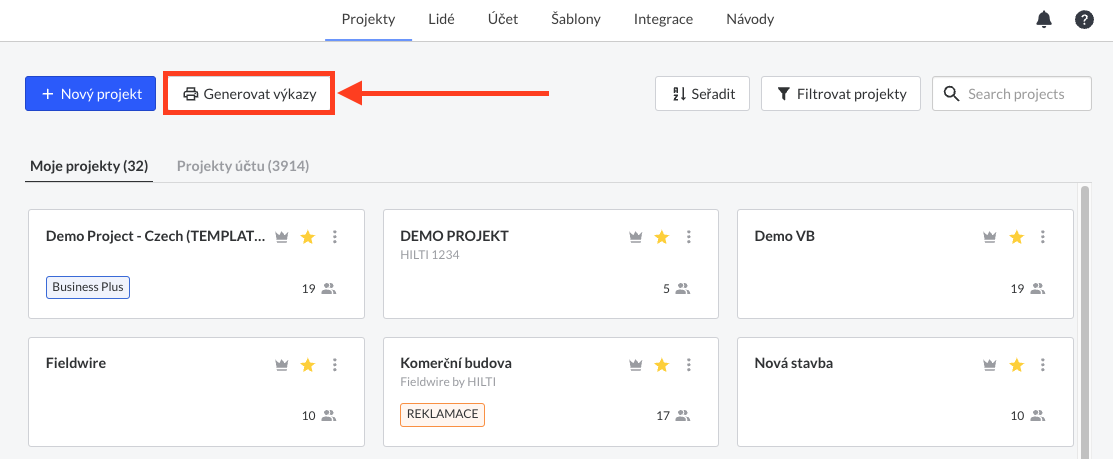Image resolution: width=1113 pixels, height=459 pixels.
Task: Click the search magnifier icon
Action: [x=951, y=94]
